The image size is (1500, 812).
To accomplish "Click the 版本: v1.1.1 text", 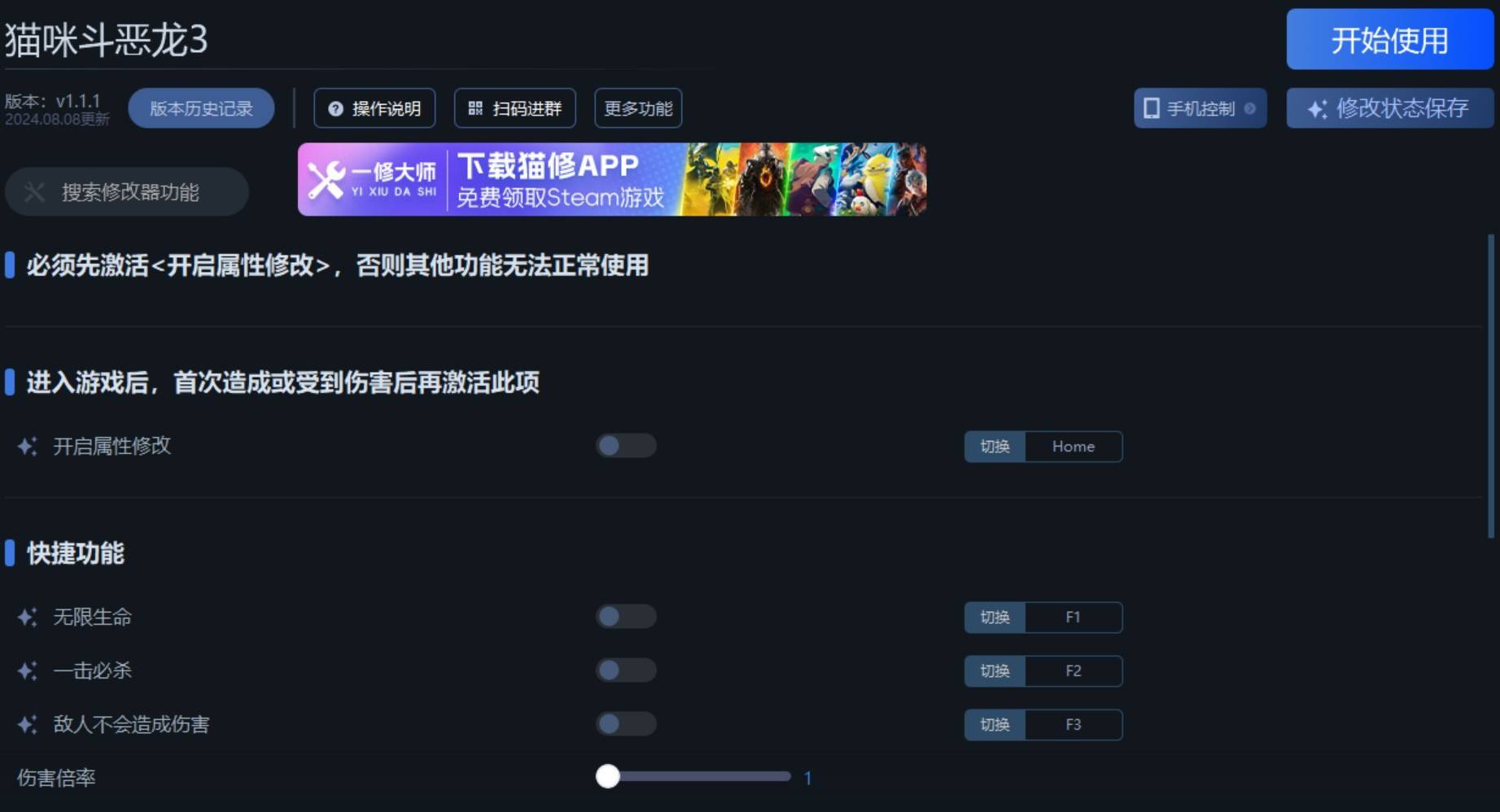I will [x=53, y=101].
